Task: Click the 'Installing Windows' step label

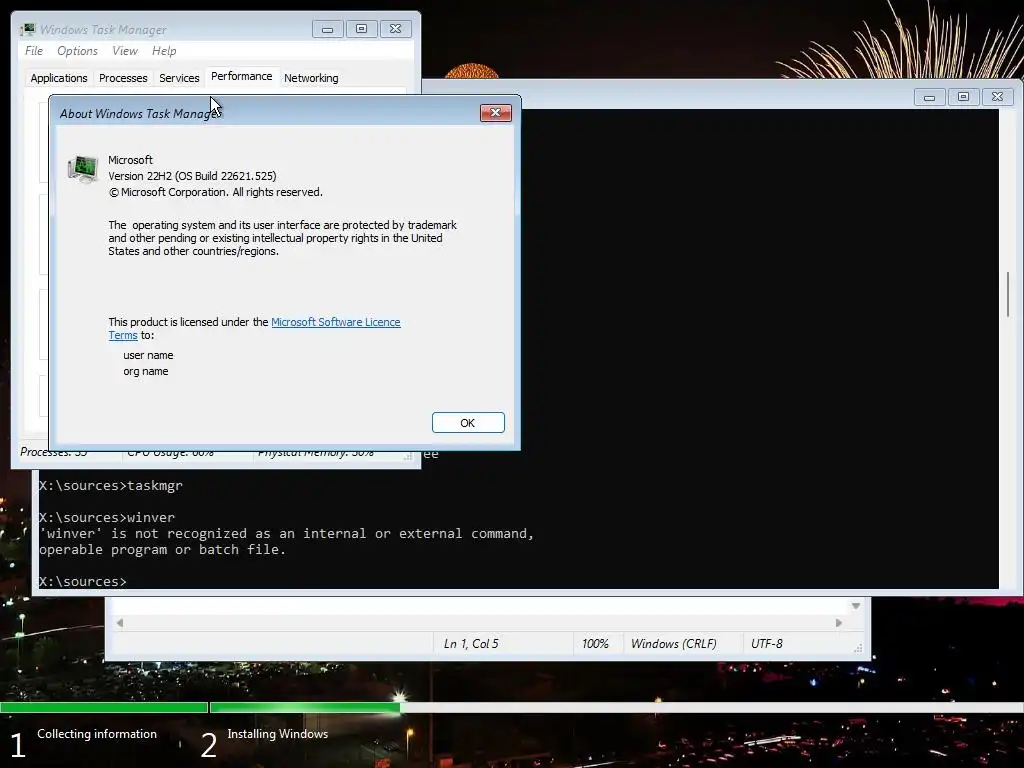Action: pyautogui.click(x=278, y=734)
